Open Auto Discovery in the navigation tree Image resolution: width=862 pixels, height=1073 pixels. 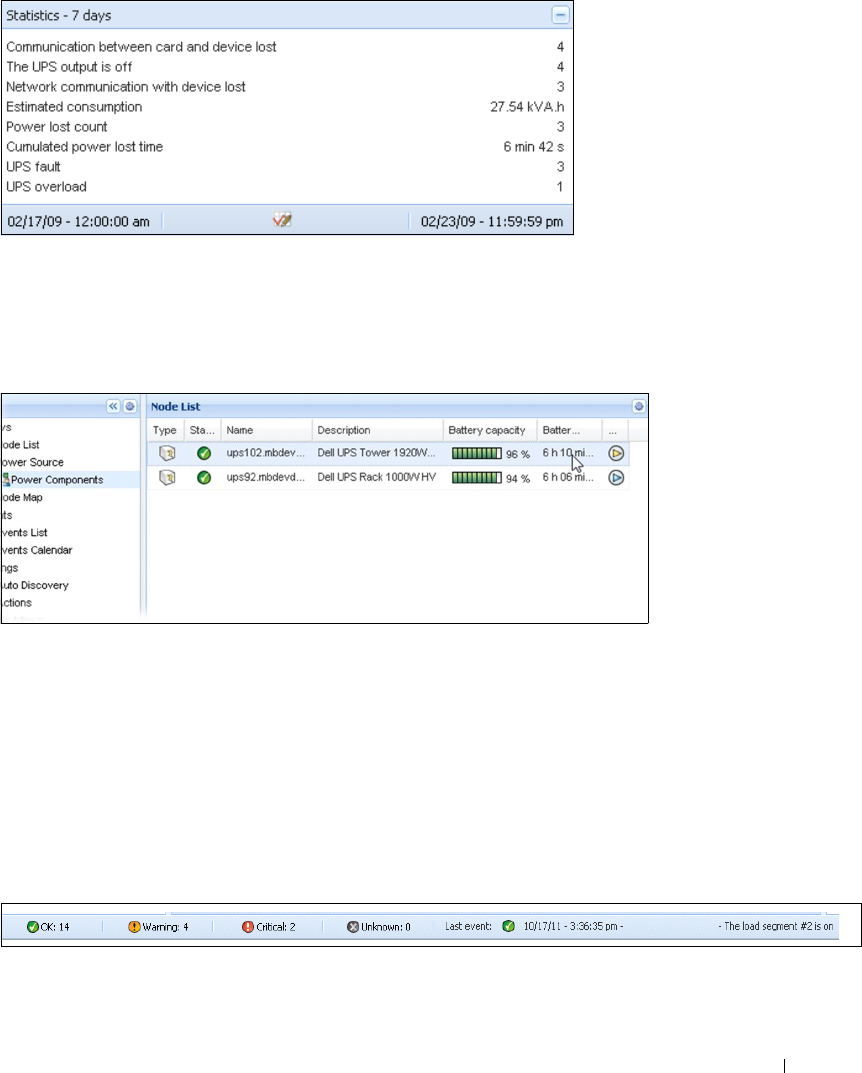[x=35, y=586]
